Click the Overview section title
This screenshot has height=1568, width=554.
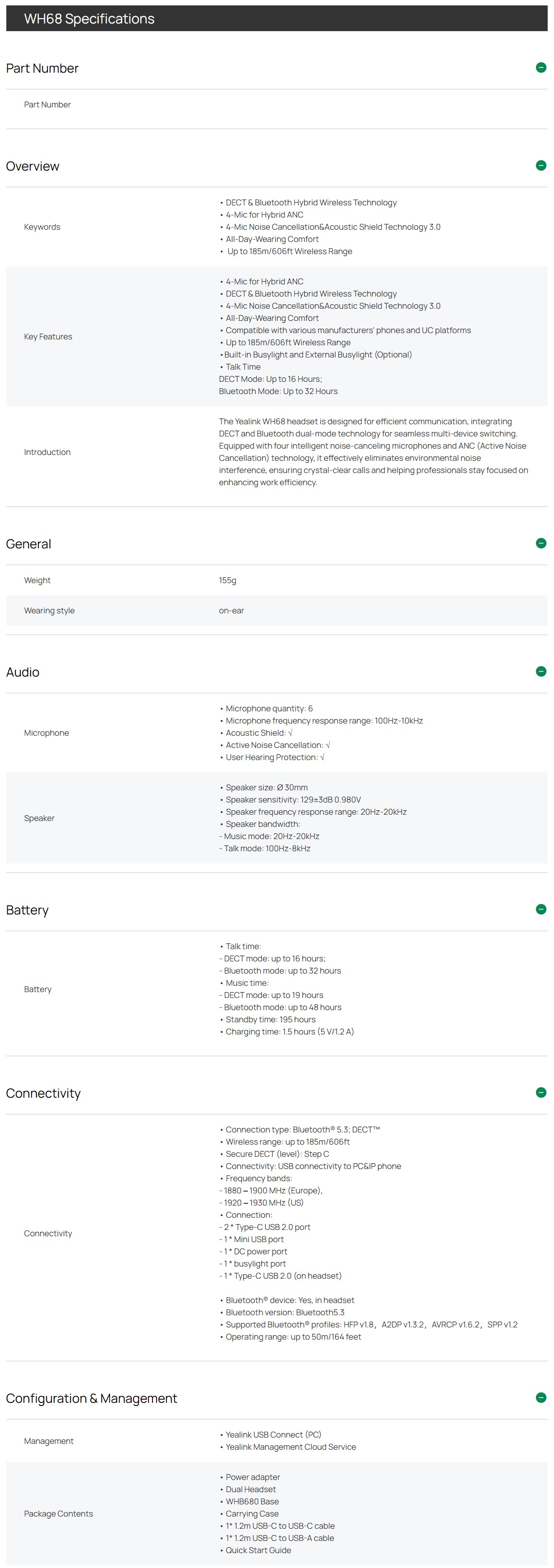[x=33, y=166]
